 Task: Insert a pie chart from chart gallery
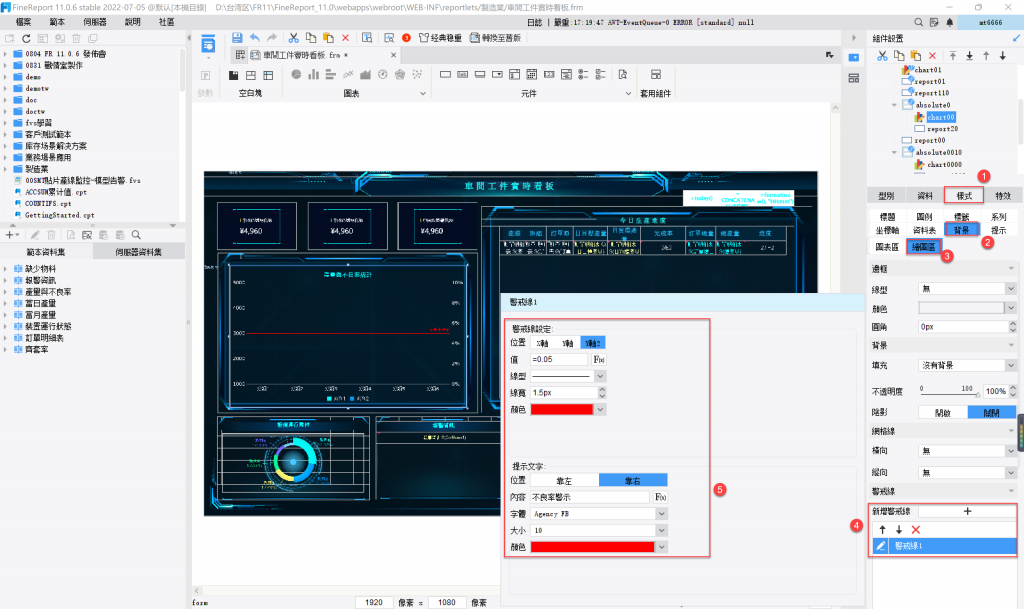[296, 74]
